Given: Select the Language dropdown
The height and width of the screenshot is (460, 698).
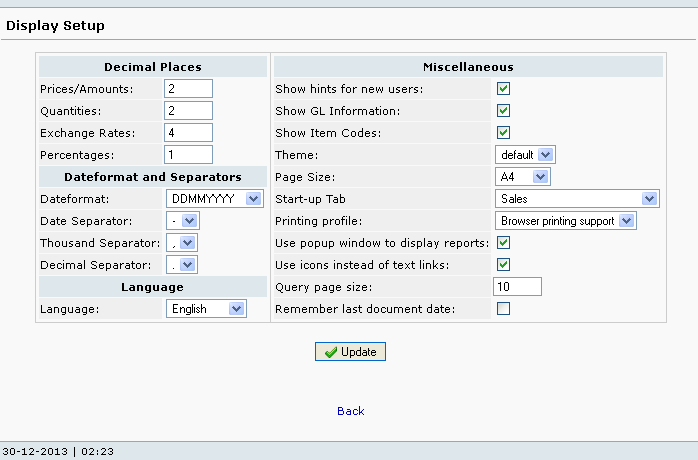Looking at the screenshot, I should click(x=206, y=309).
